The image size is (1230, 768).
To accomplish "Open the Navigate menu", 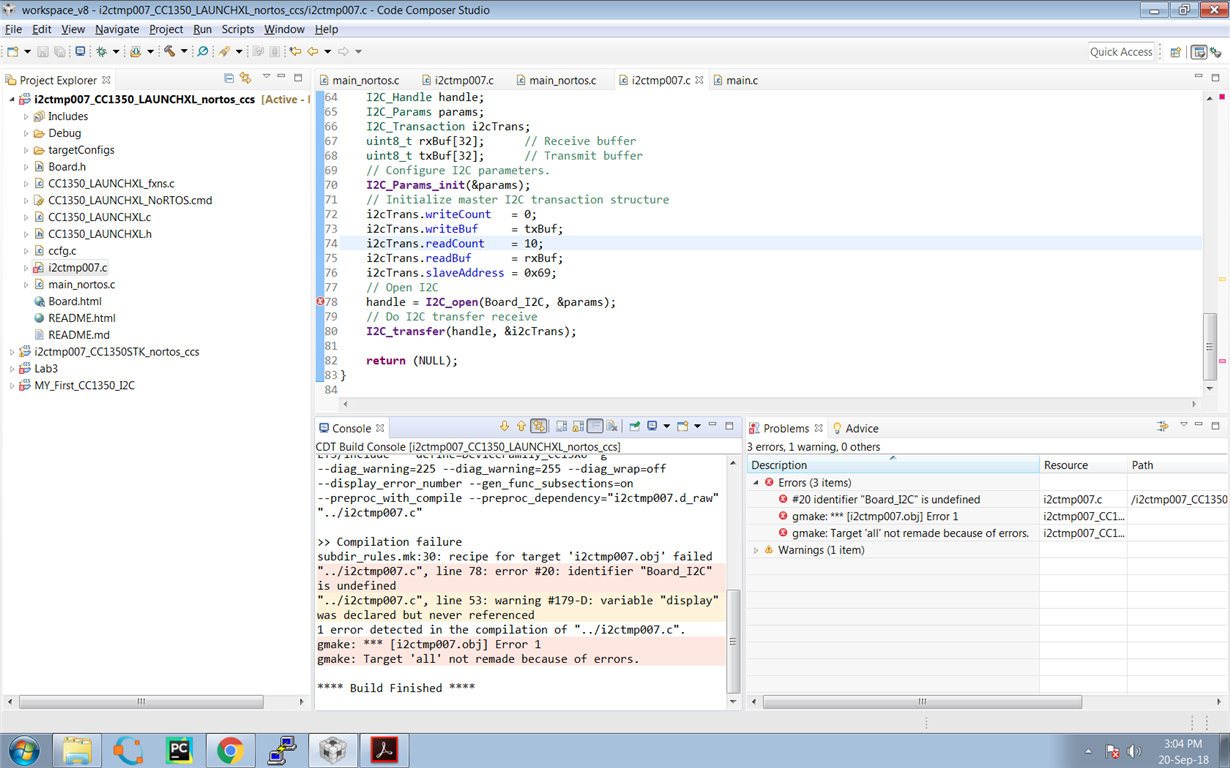I will 117,29.
